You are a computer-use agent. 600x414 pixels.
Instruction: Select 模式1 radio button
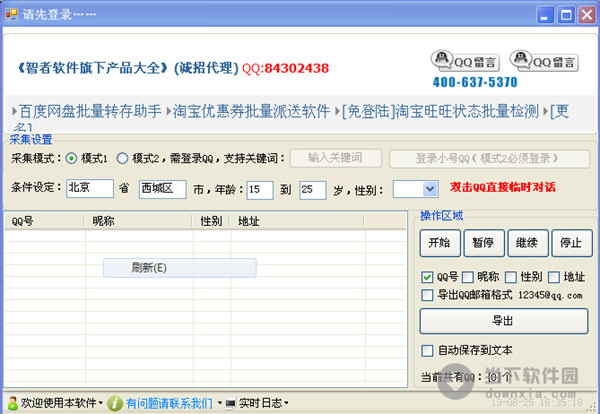click(71, 158)
